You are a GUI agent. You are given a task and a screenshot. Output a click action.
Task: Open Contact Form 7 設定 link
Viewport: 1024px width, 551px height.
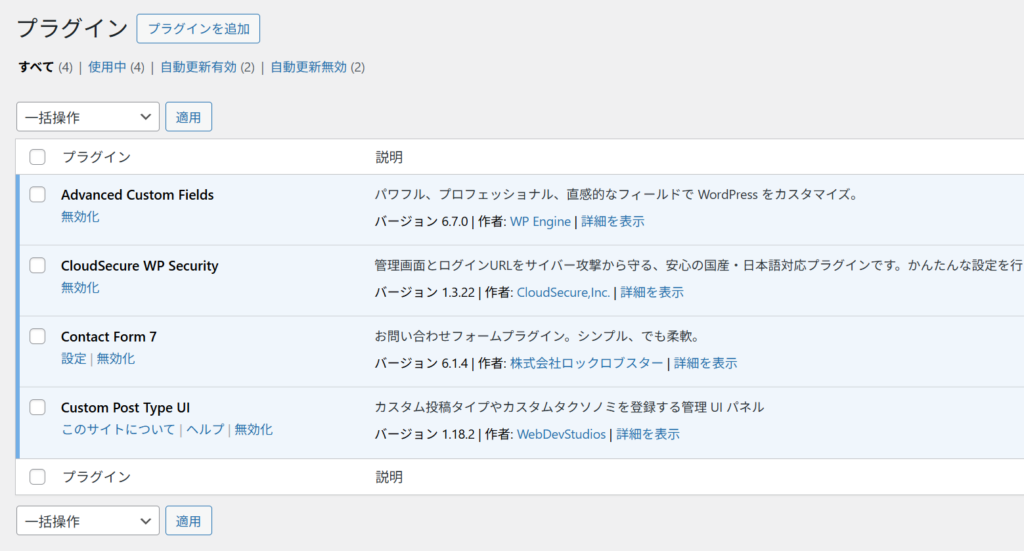(73, 359)
